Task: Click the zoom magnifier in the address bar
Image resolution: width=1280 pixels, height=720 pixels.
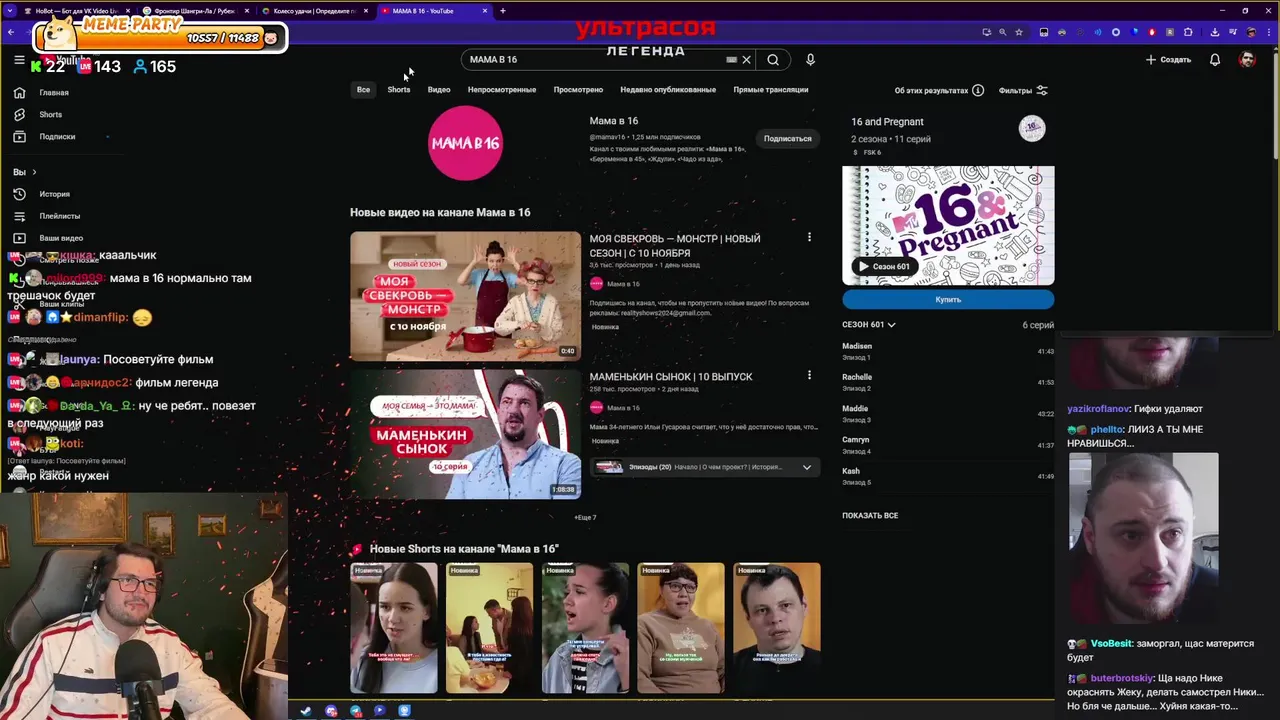Action: (1003, 32)
